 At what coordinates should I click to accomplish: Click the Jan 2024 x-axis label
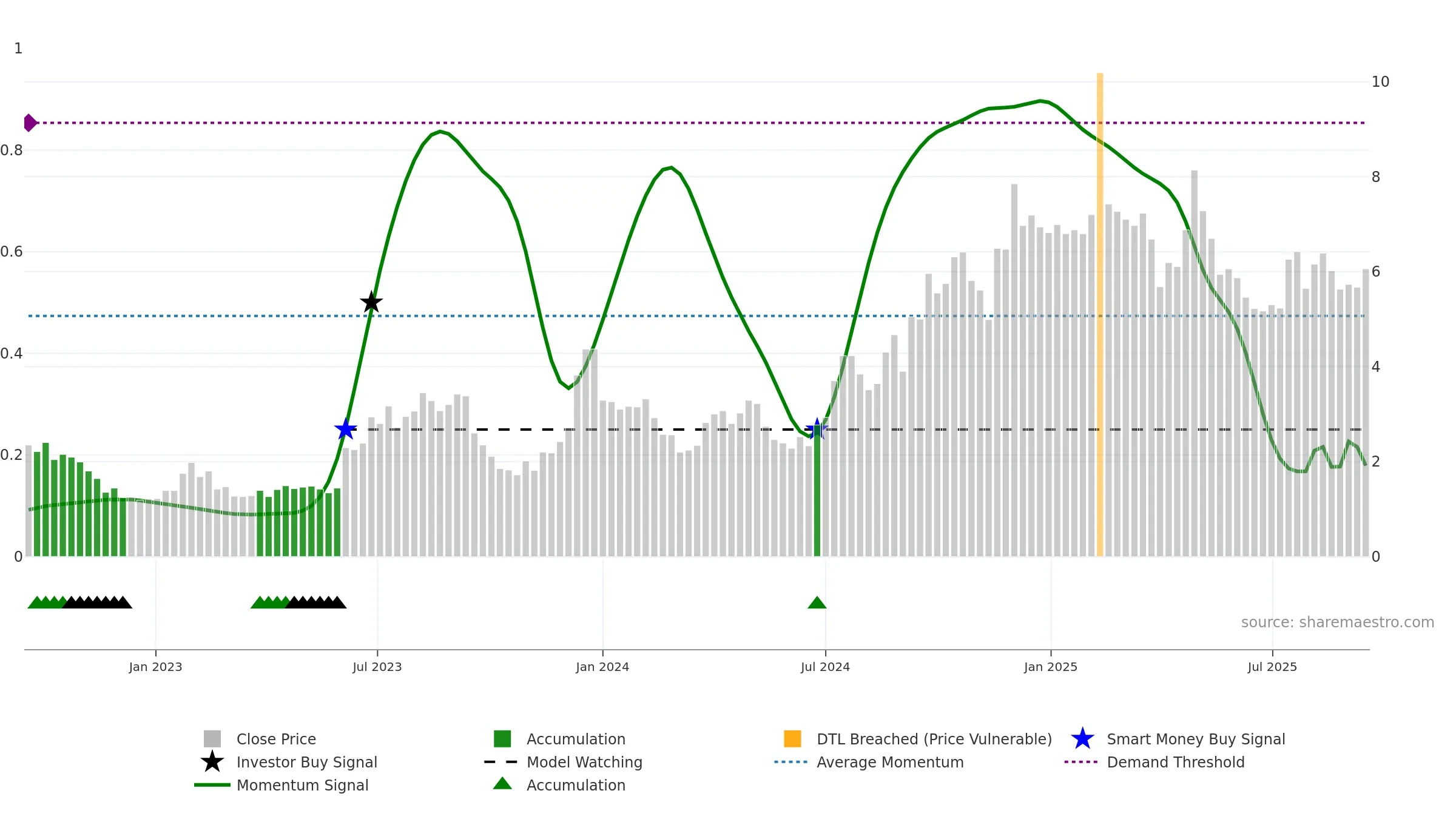[602, 667]
